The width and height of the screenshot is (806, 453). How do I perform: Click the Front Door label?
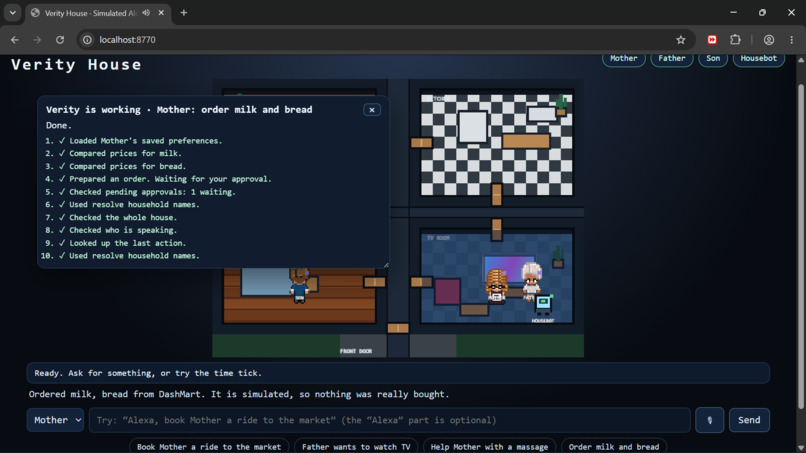pyautogui.click(x=355, y=351)
